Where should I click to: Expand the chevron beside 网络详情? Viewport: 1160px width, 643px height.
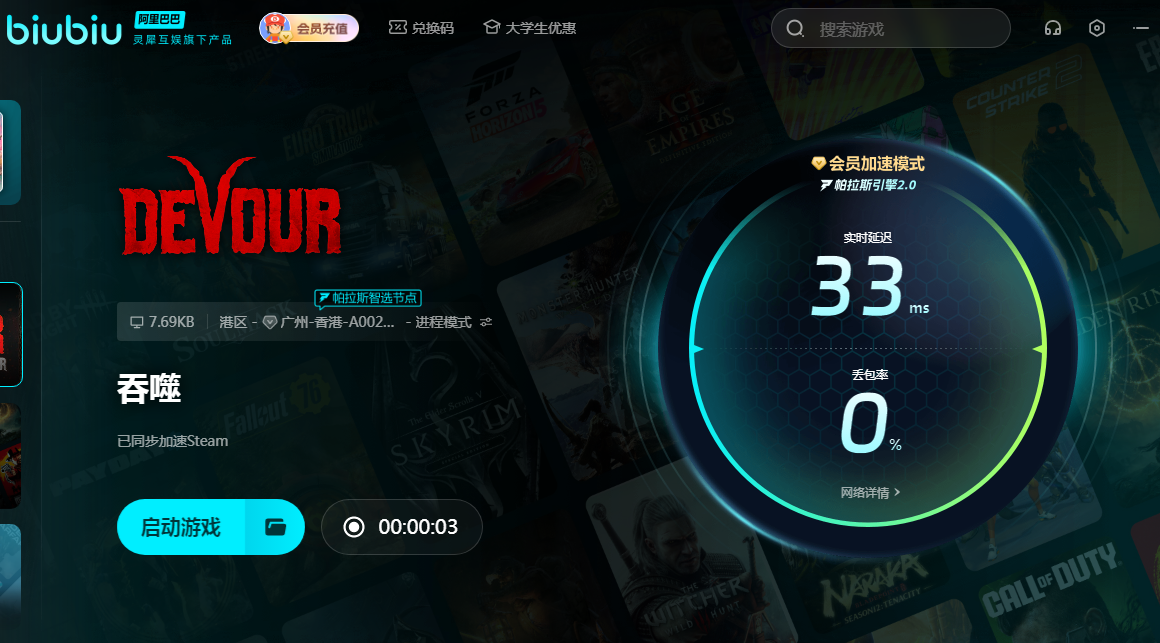pos(897,492)
